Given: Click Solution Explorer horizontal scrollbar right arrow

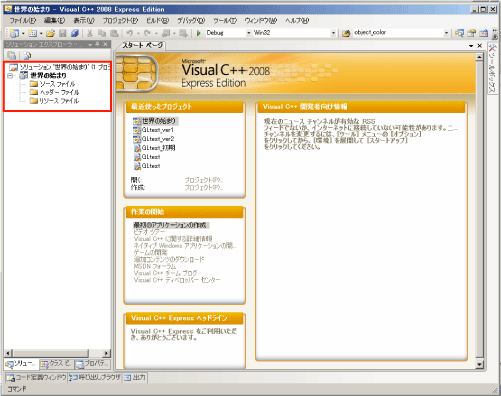Looking at the screenshot, I should tap(106, 353).
